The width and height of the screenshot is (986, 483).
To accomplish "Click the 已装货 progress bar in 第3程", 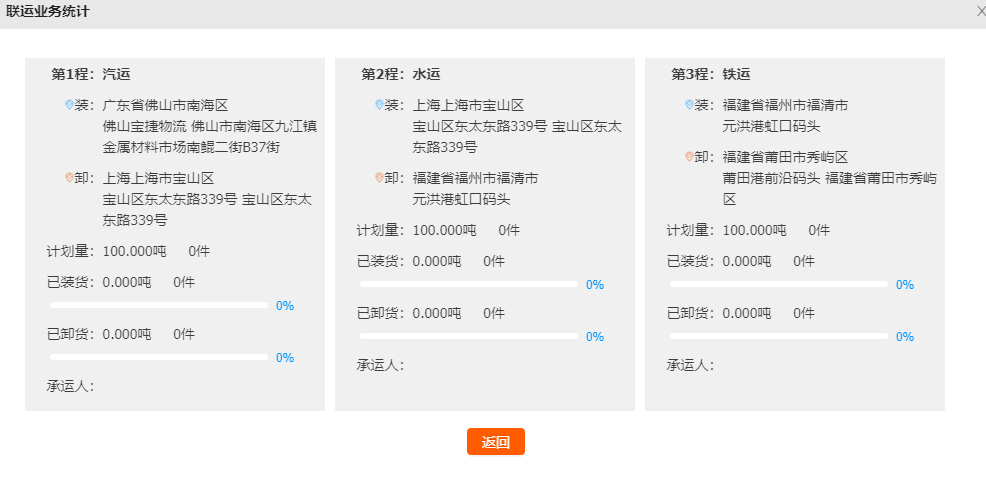I will click(779, 284).
